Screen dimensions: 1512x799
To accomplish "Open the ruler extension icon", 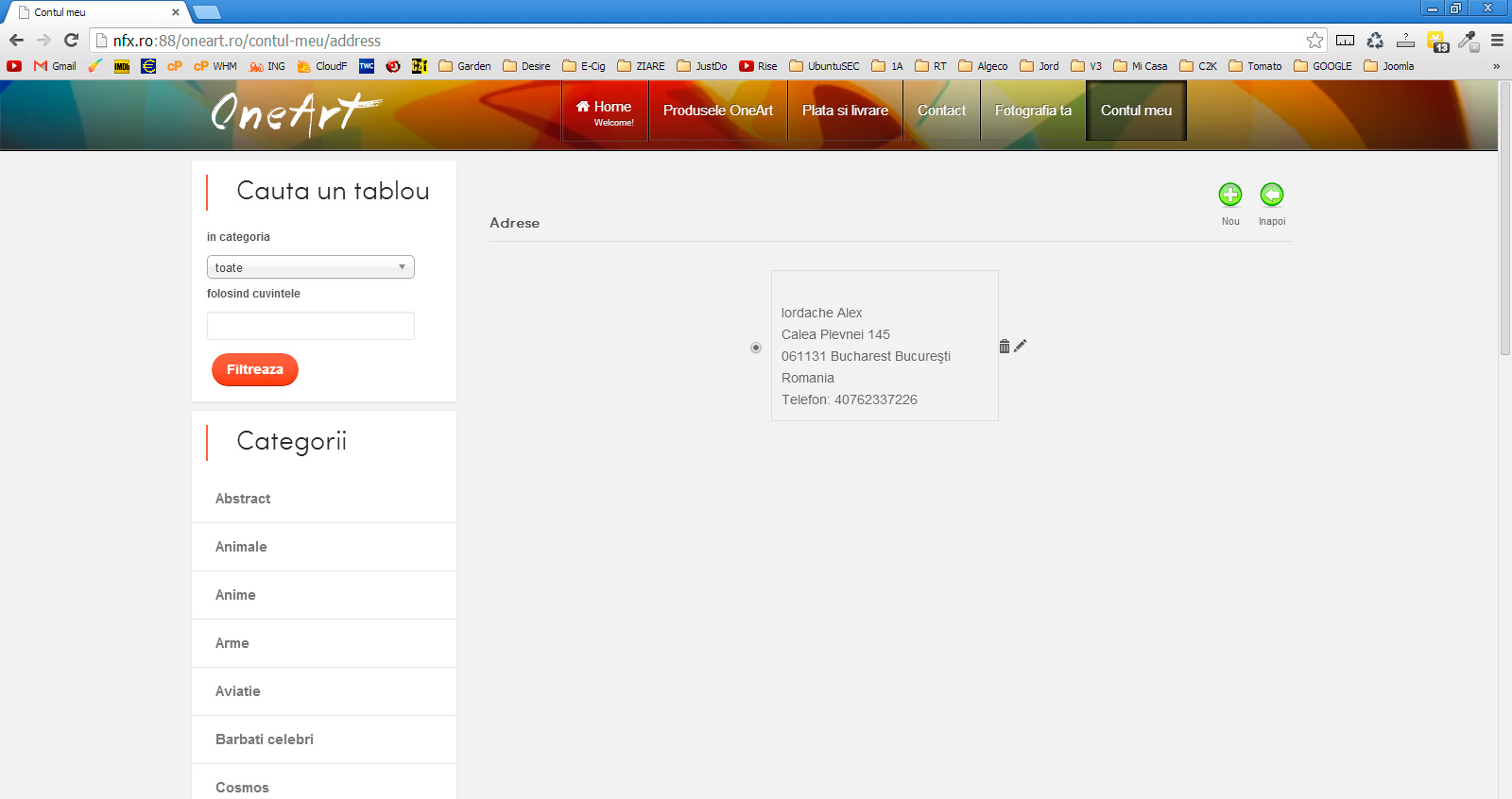I will coord(1345,40).
